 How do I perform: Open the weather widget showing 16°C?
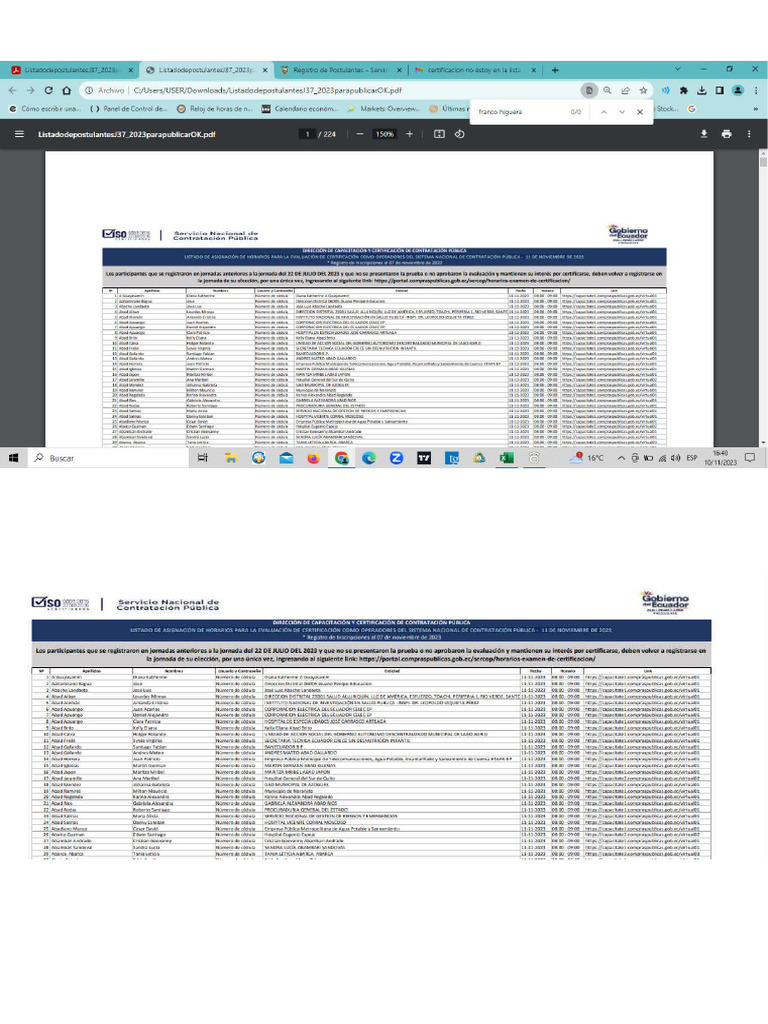point(587,458)
